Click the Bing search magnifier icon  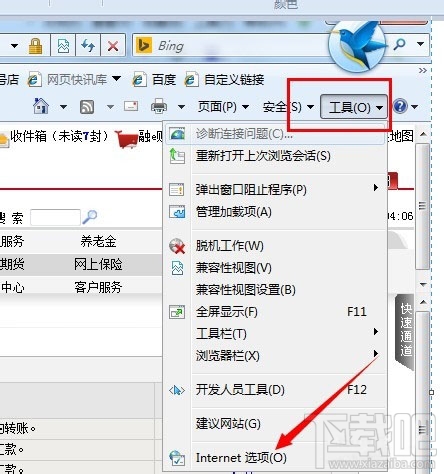400,44
